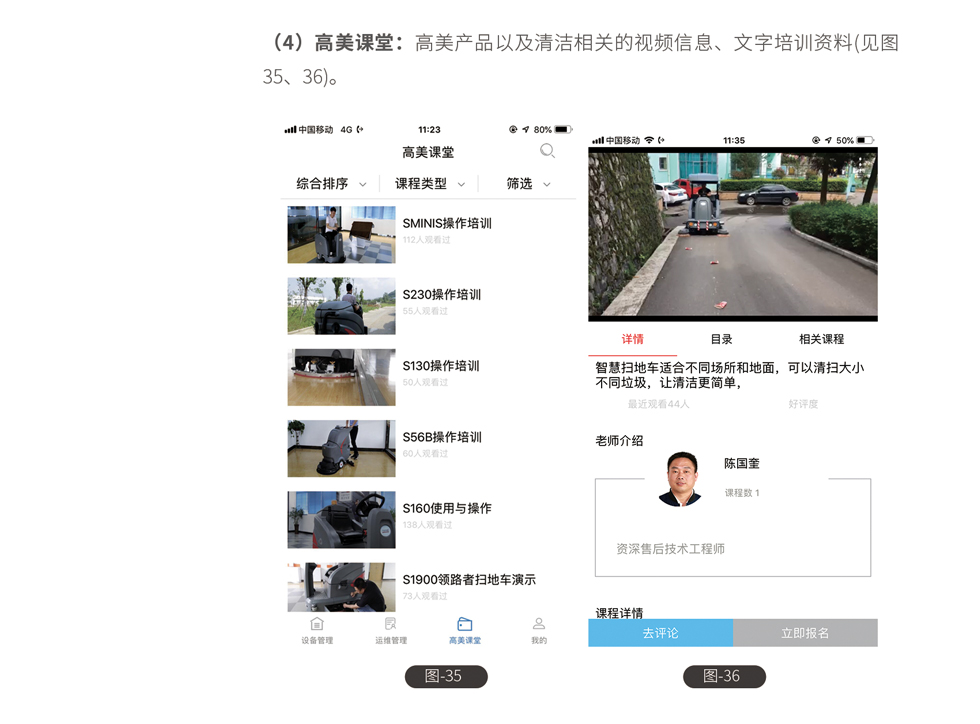Click the search magnifier icon
Viewport: 980px width, 724px height.
(547, 151)
